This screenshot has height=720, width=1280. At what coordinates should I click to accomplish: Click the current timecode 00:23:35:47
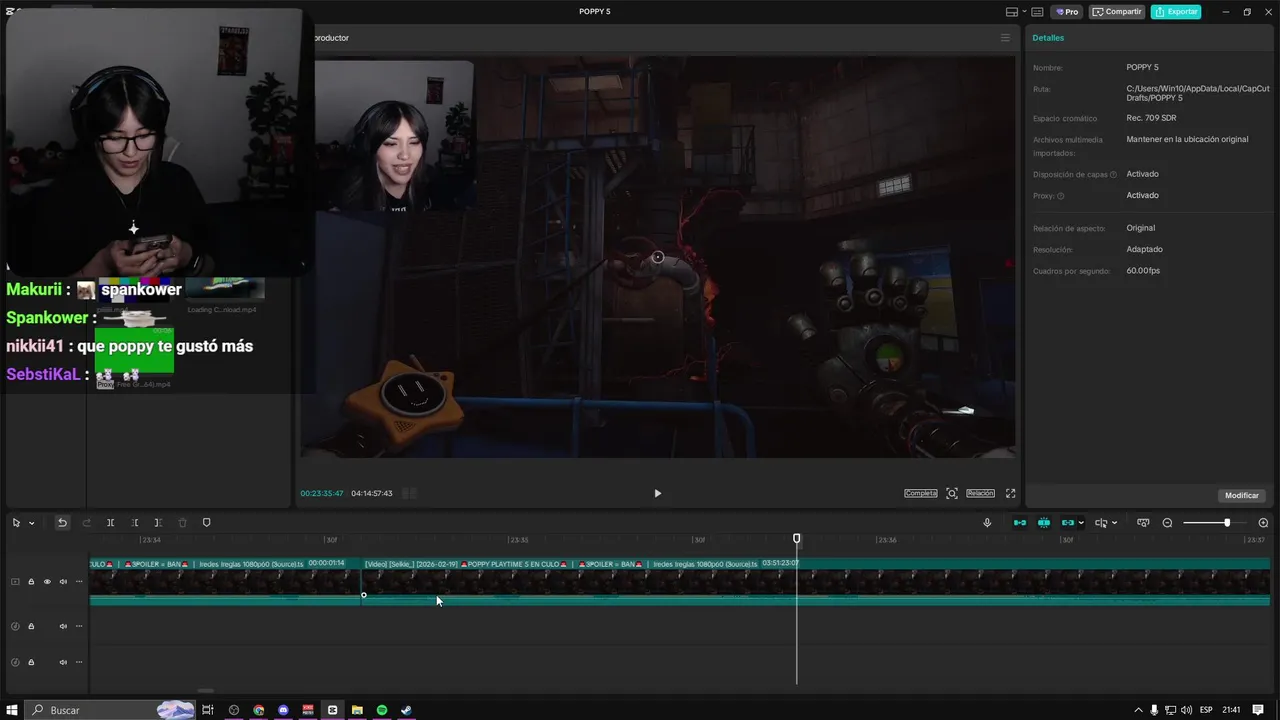coord(322,493)
